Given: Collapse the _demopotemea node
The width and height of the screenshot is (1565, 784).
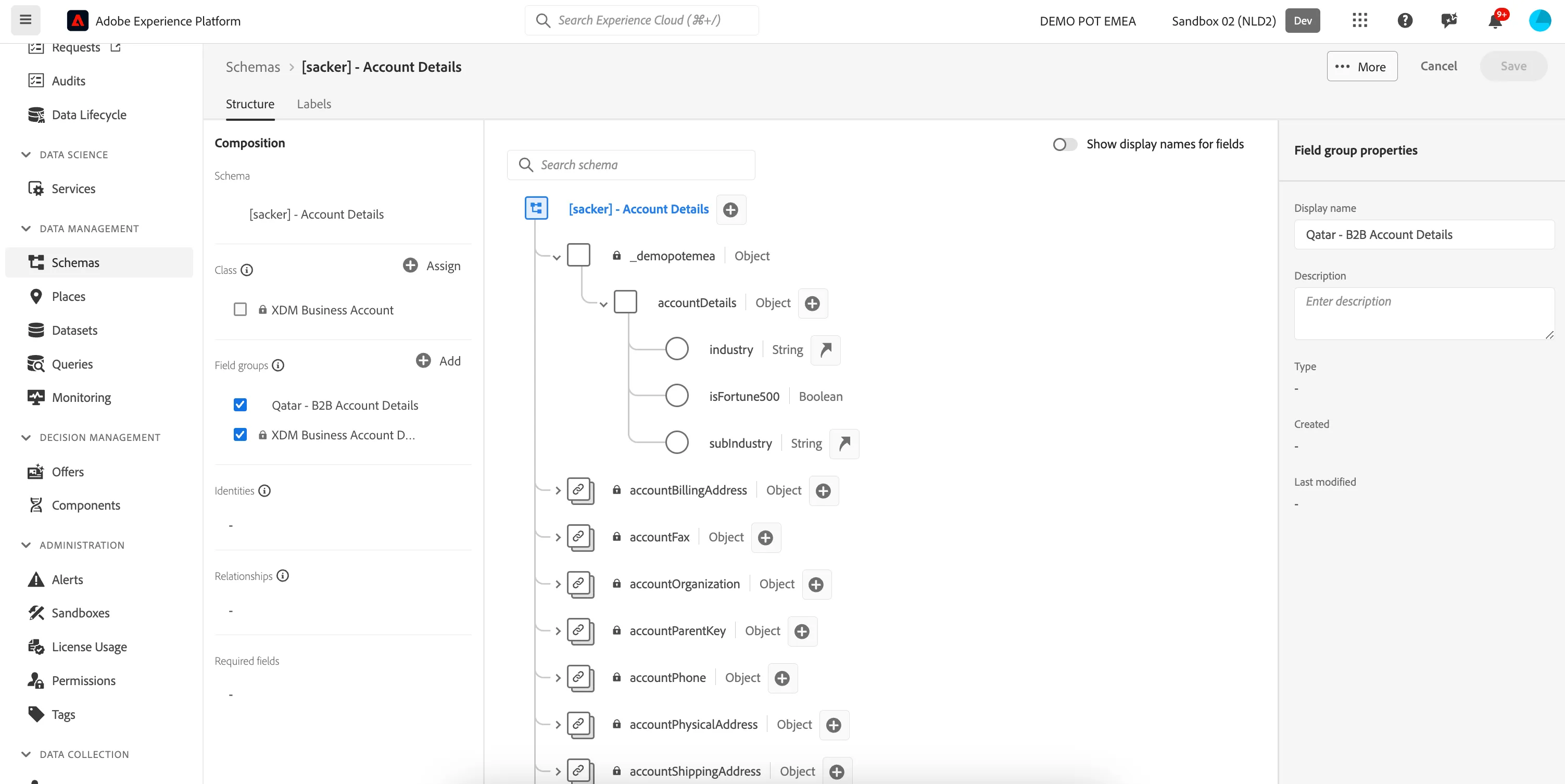Looking at the screenshot, I should click(x=557, y=258).
